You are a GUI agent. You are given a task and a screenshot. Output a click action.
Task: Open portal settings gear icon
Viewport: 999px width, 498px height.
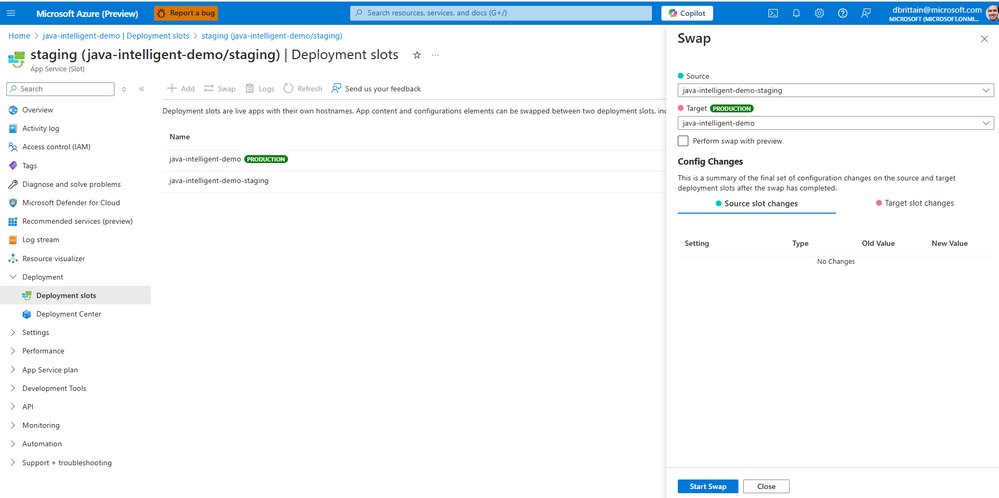(x=819, y=13)
